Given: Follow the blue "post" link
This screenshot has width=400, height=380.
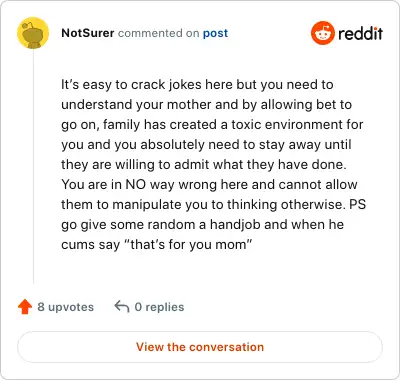Looking at the screenshot, I should click(x=216, y=33).
